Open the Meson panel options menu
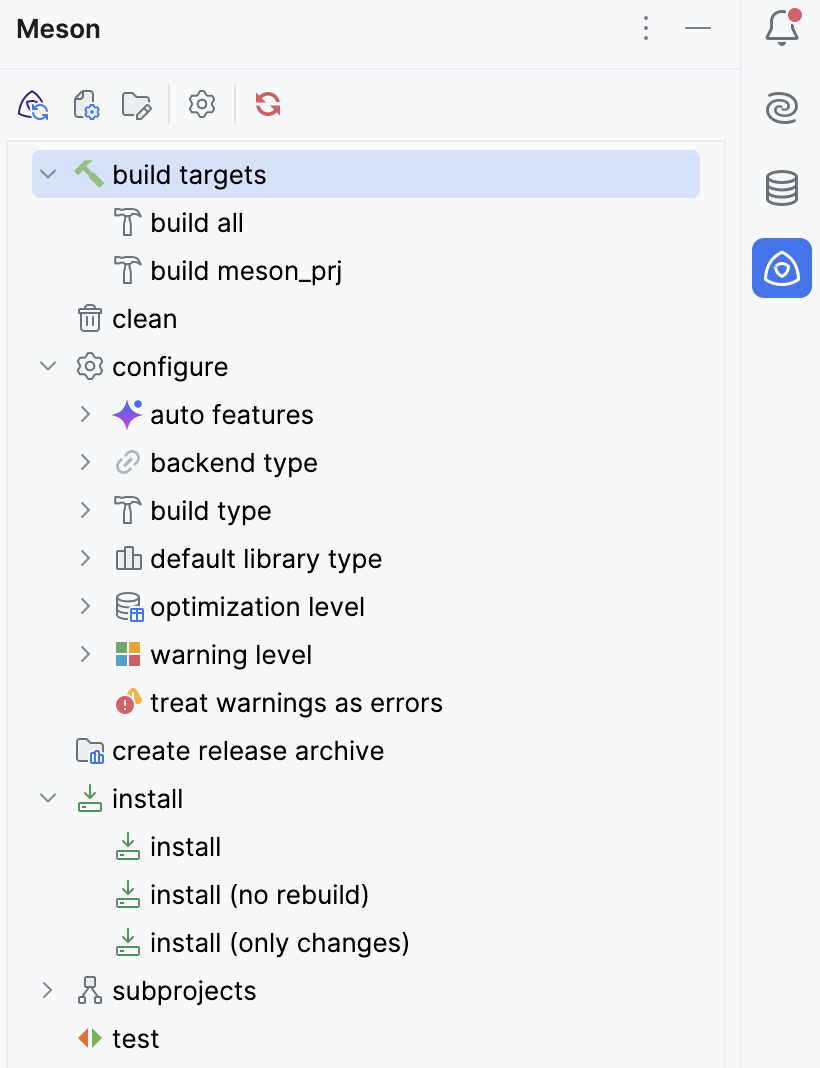 [x=646, y=28]
